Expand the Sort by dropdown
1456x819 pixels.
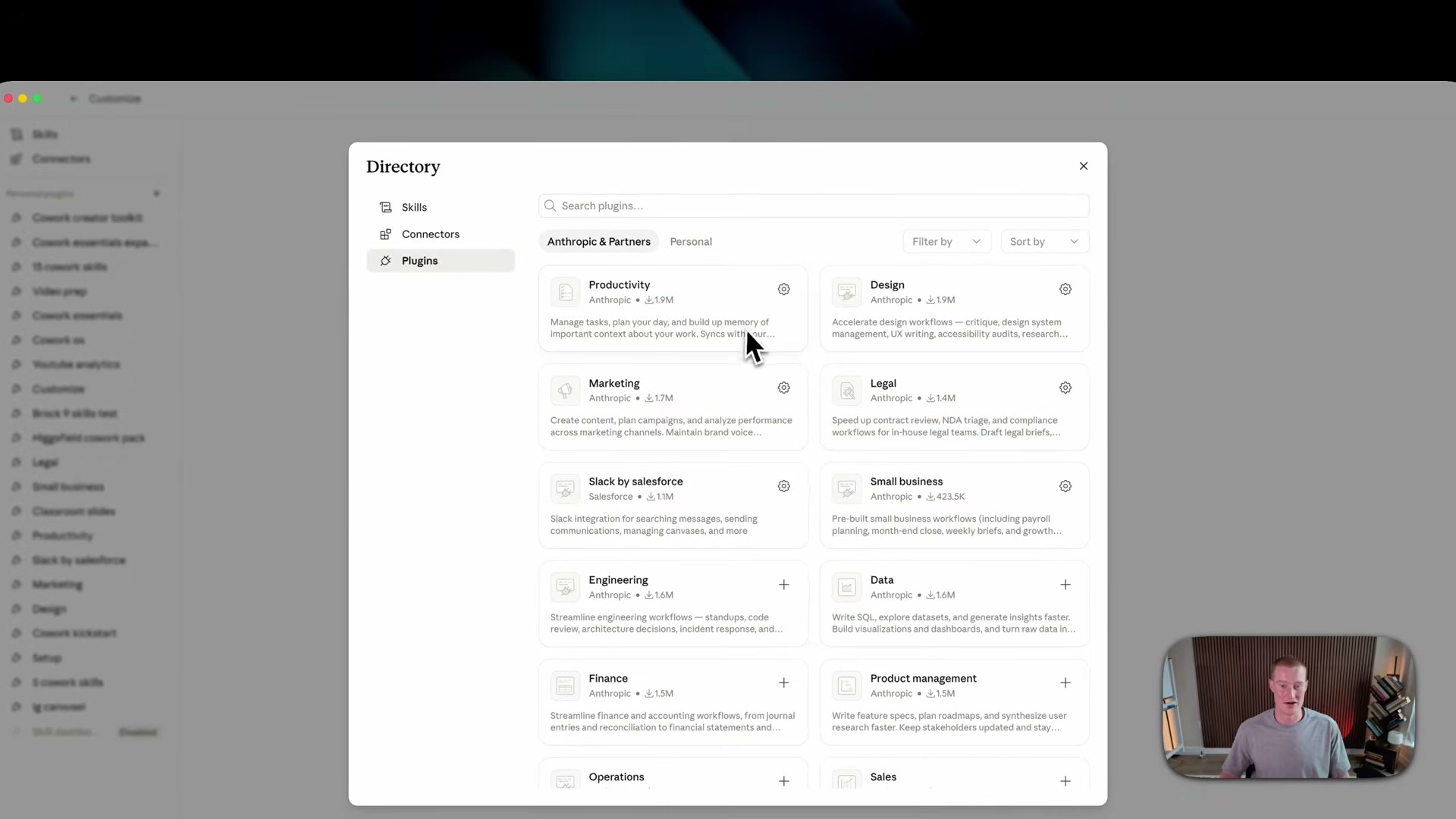1044,241
